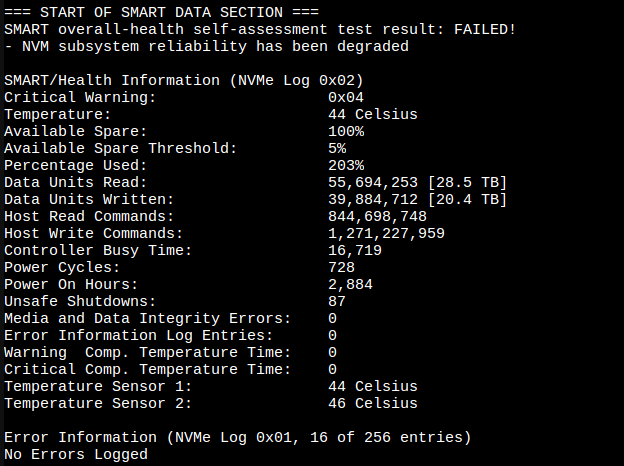Click the "Critical Warning:" label
Image resolution: width=624 pixels, height=466 pixels.
coord(80,97)
